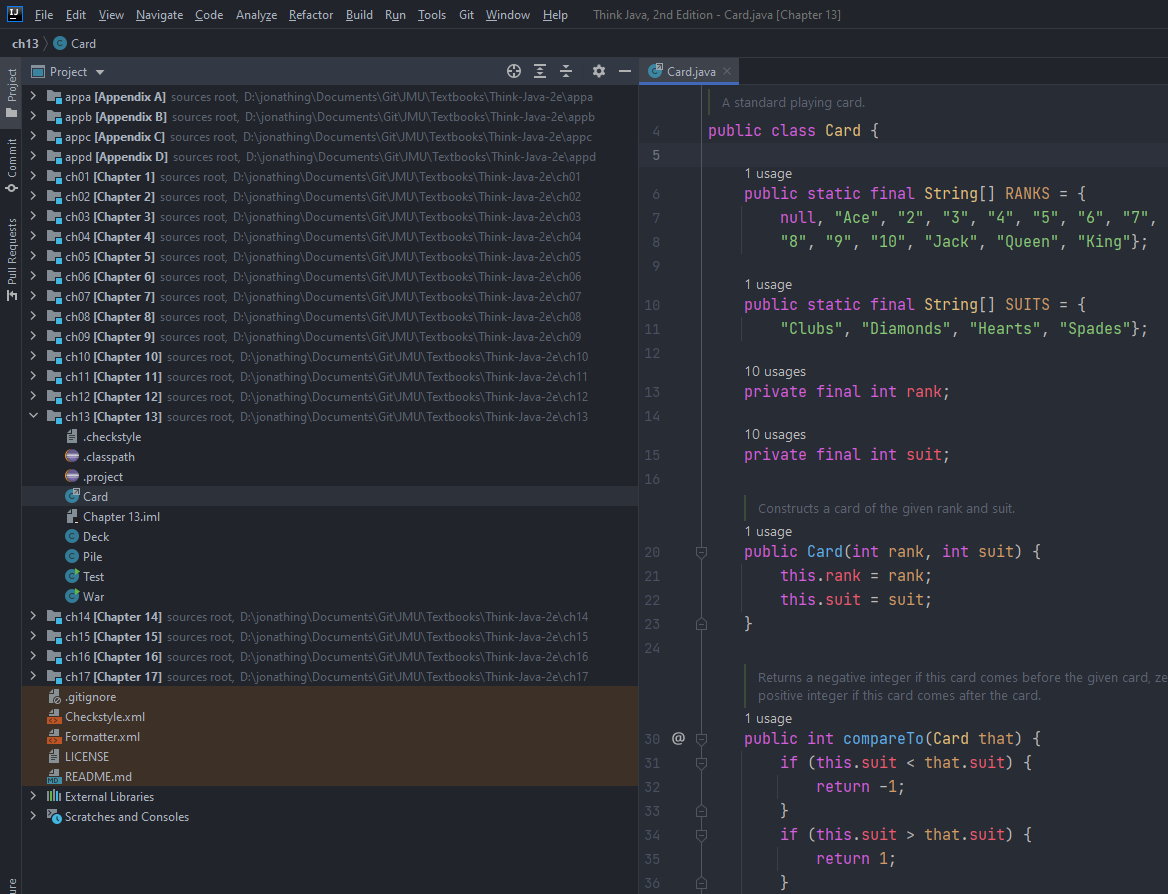Fold the if block at line 31
This screenshot has width=1168, height=894.
pos(701,763)
